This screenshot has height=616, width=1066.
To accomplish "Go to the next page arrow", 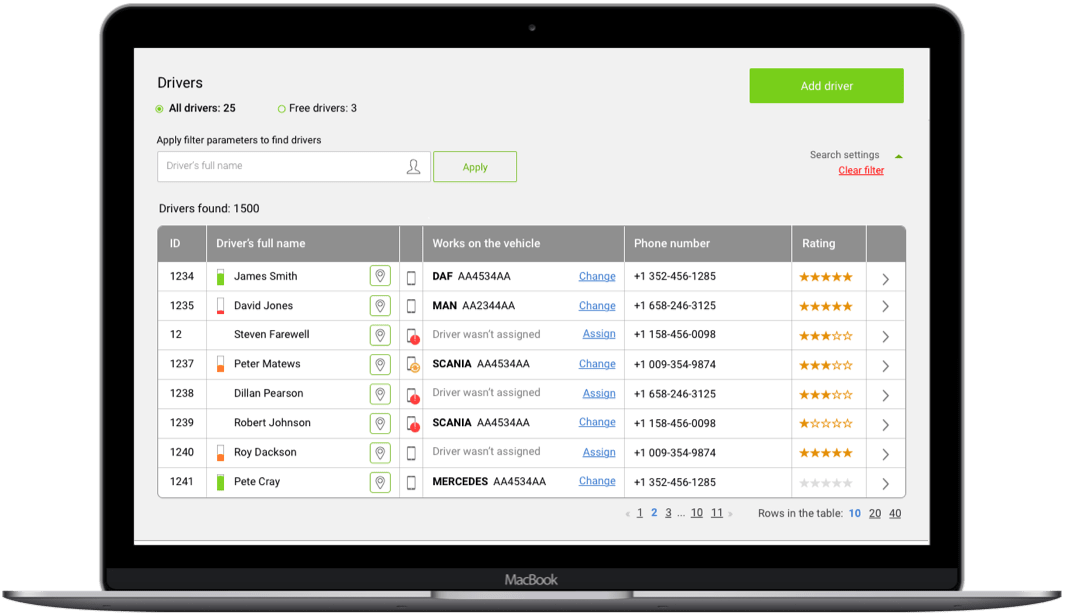I will coord(731,514).
